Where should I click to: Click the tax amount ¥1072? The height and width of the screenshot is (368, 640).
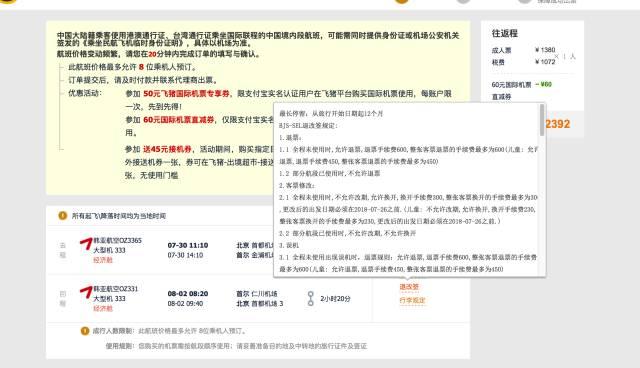(x=545, y=62)
